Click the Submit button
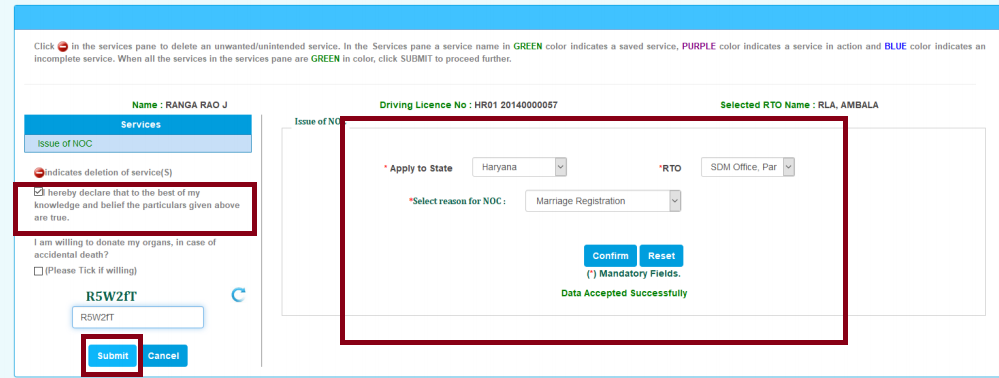 coord(113,356)
